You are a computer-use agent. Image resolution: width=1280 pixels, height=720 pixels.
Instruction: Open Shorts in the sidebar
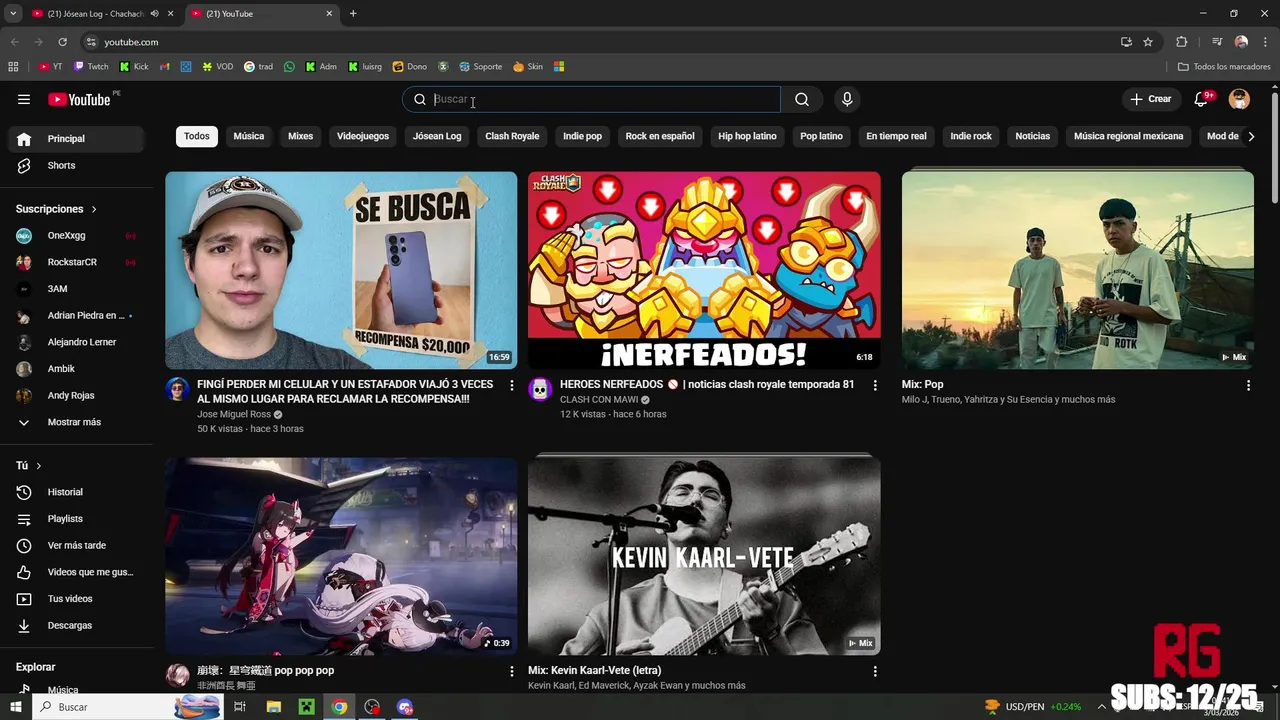click(76, 166)
